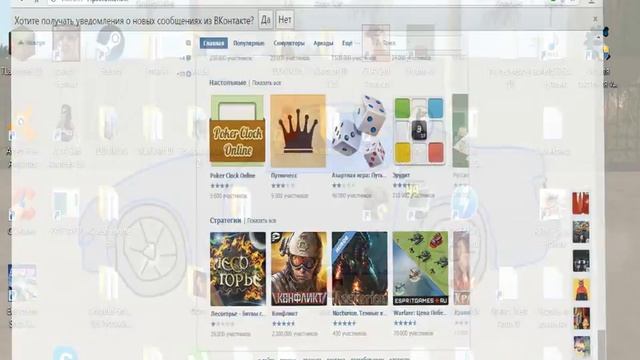Open the red thumbnail in right sidebar

tap(581, 203)
